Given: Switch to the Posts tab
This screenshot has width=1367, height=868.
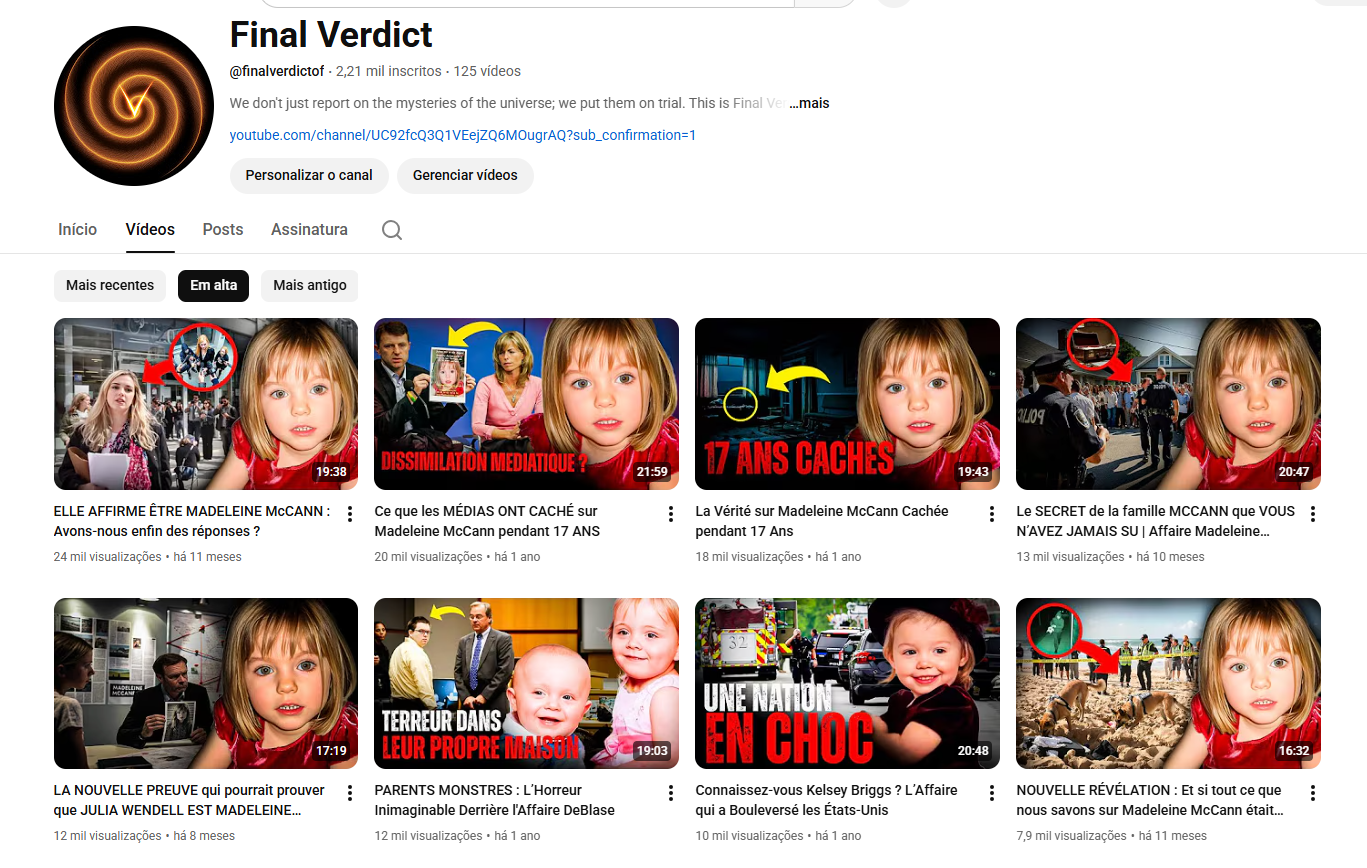Looking at the screenshot, I should coord(222,229).
